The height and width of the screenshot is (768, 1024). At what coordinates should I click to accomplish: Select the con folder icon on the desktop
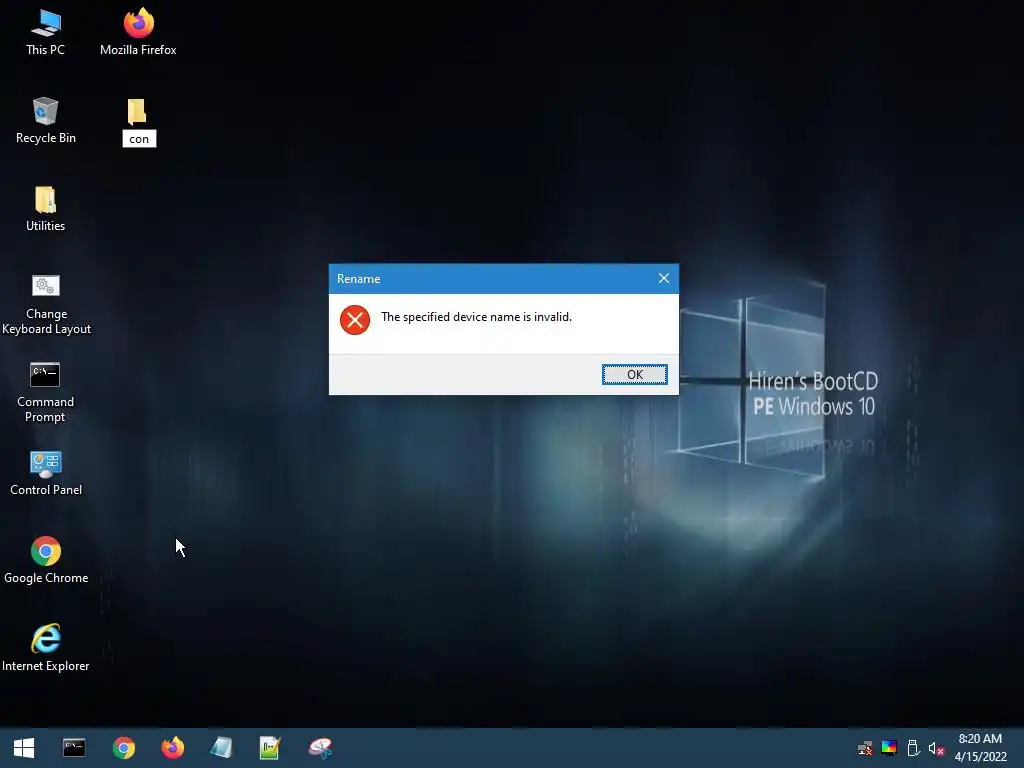[136, 112]
